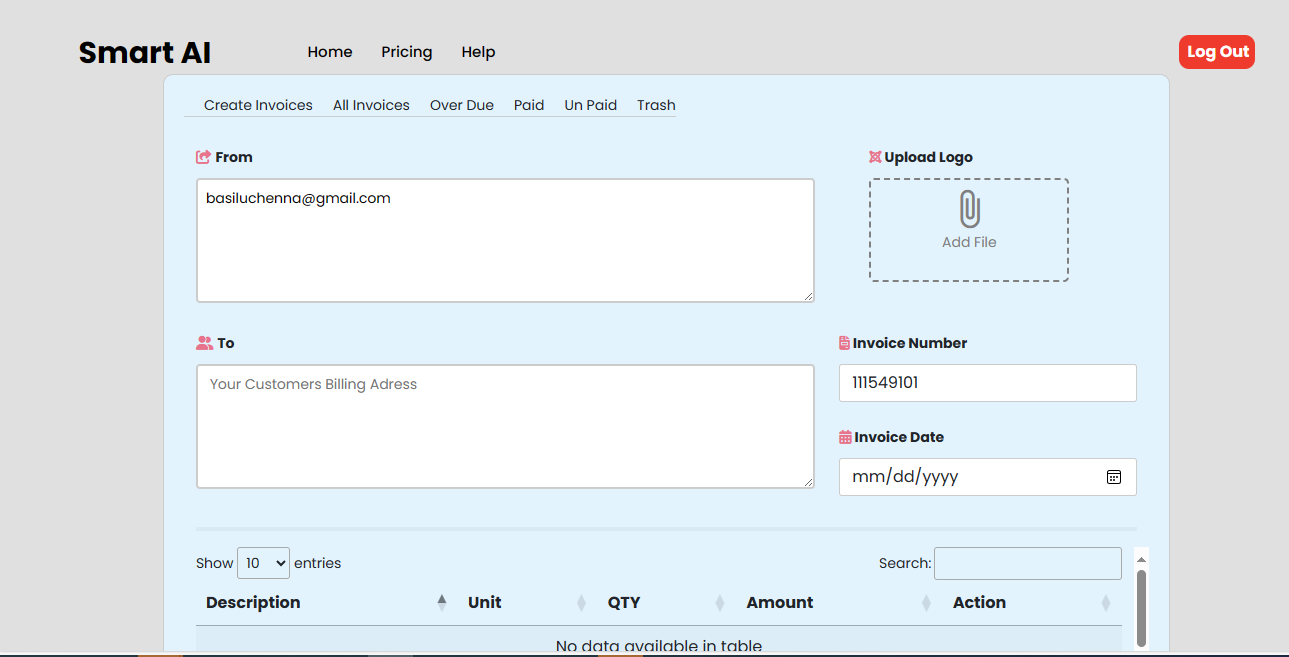This screenshot has width=1289, height=657.
Task: Open the Show entries dropdown
Action: click(263, 563)
